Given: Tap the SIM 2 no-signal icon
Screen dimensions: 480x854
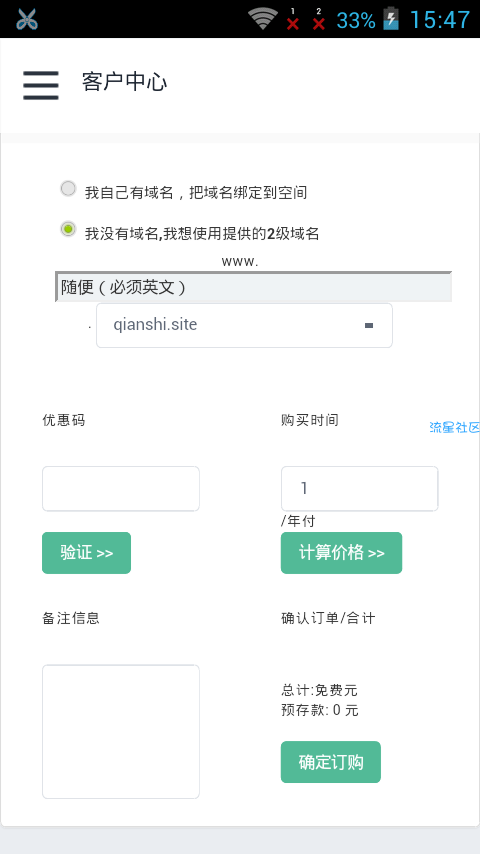Looking at the screenshot, I should 319,20.
